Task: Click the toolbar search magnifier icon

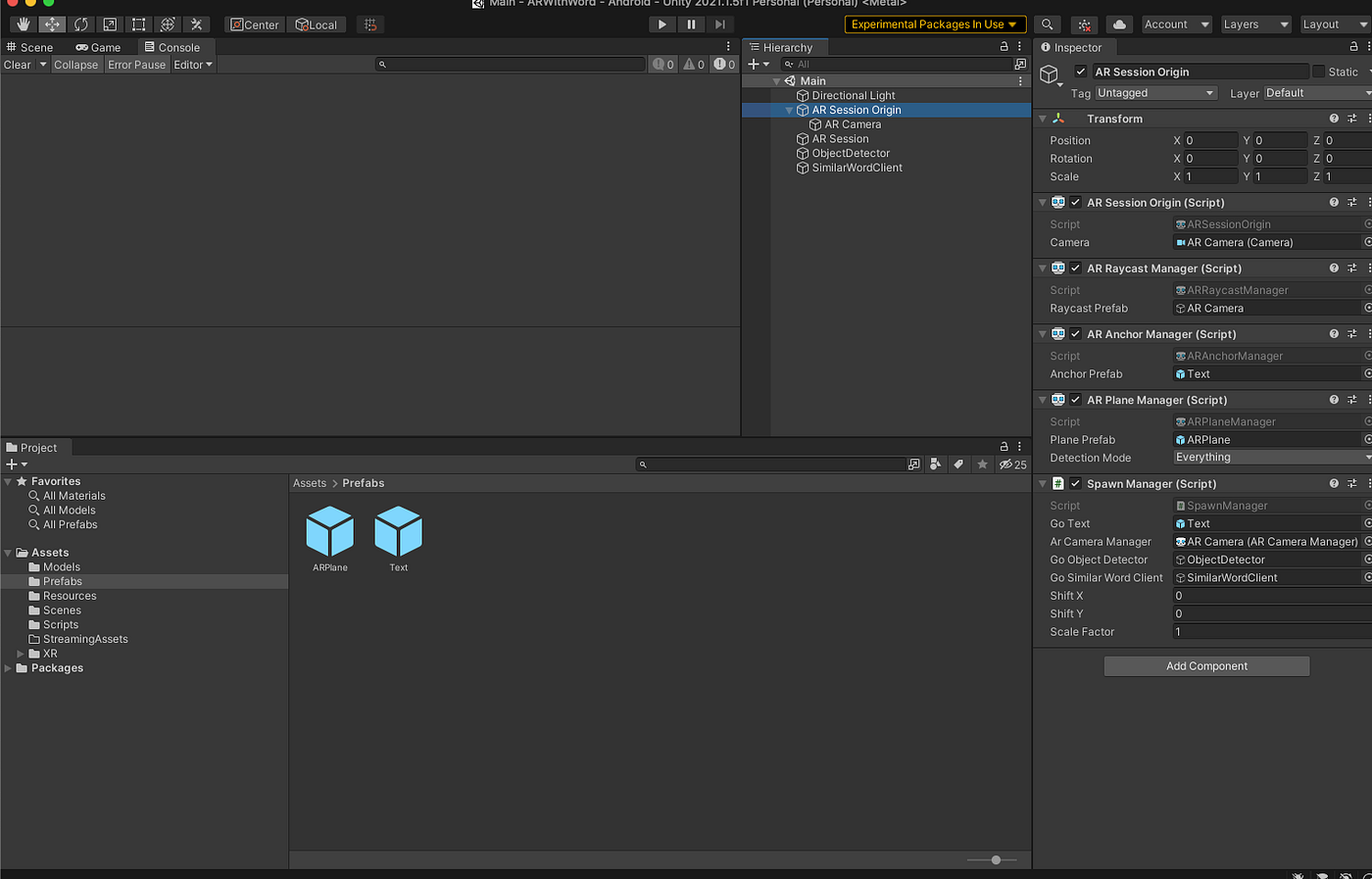Action: click(1048, 24)
